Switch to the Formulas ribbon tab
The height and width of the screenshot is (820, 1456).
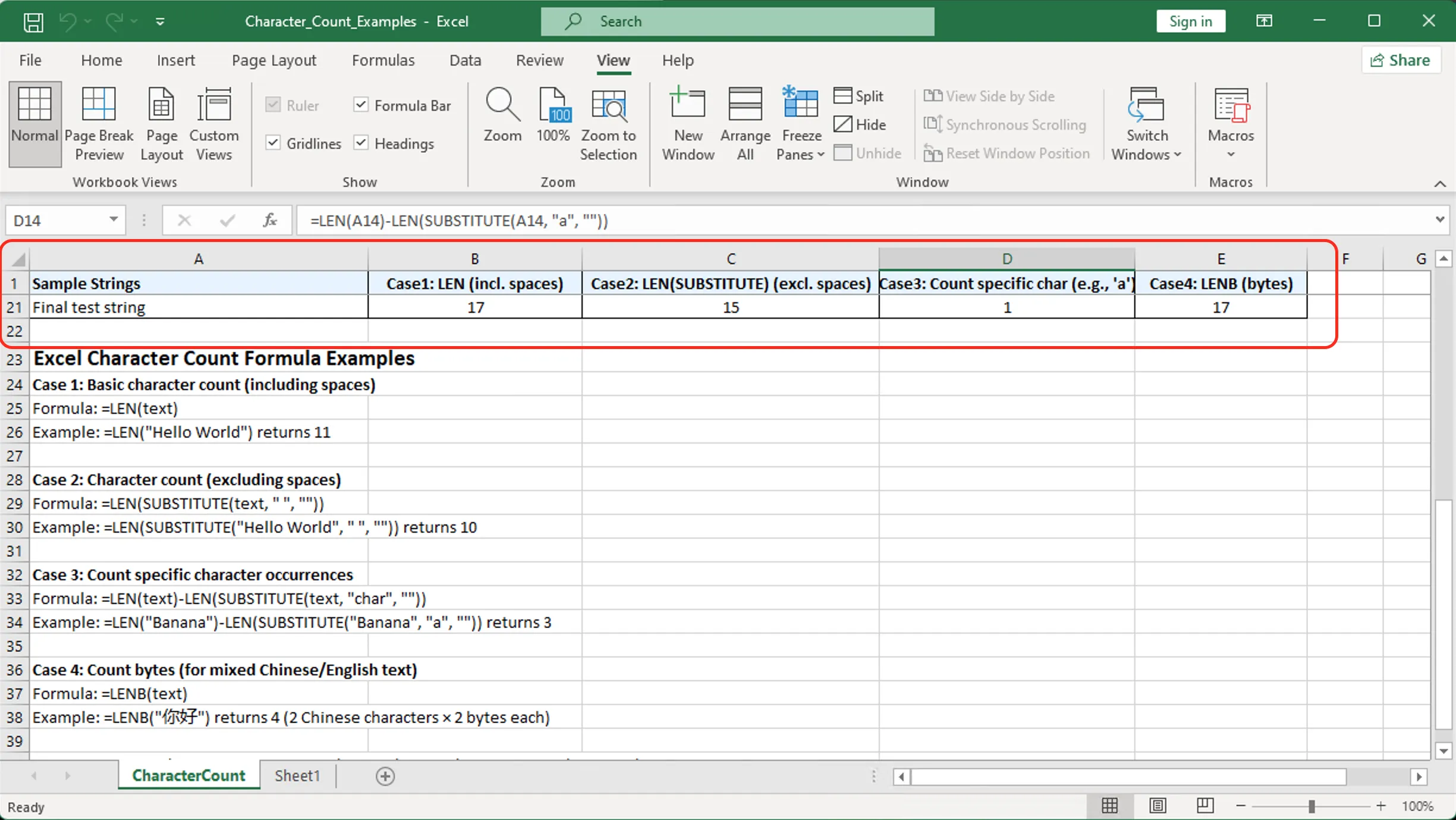(383, 60)
